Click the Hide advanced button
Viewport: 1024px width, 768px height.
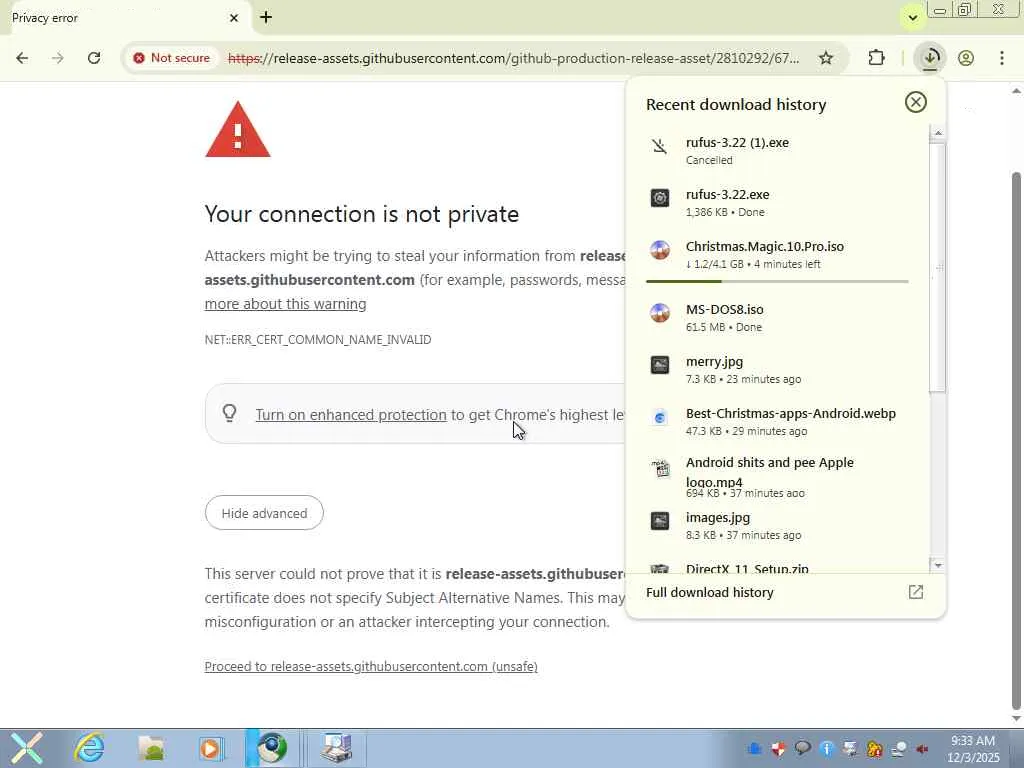pos(264,513)
